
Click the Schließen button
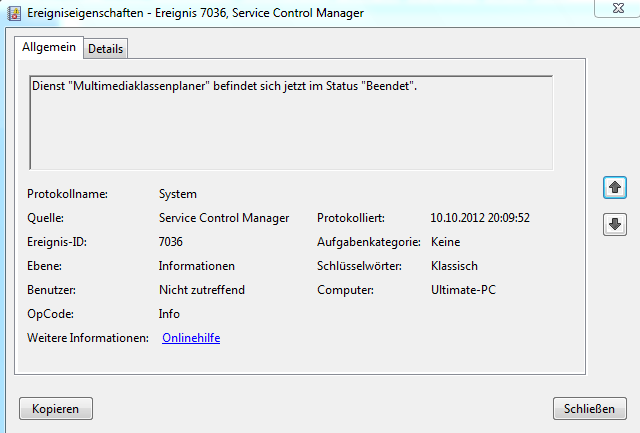tap(589, 409)
